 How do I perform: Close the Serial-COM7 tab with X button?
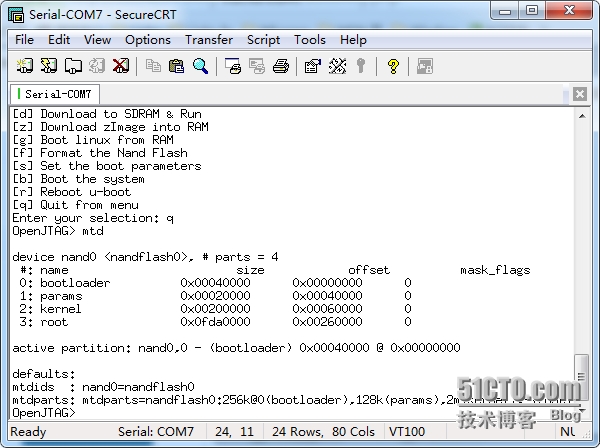click(580, 94)
